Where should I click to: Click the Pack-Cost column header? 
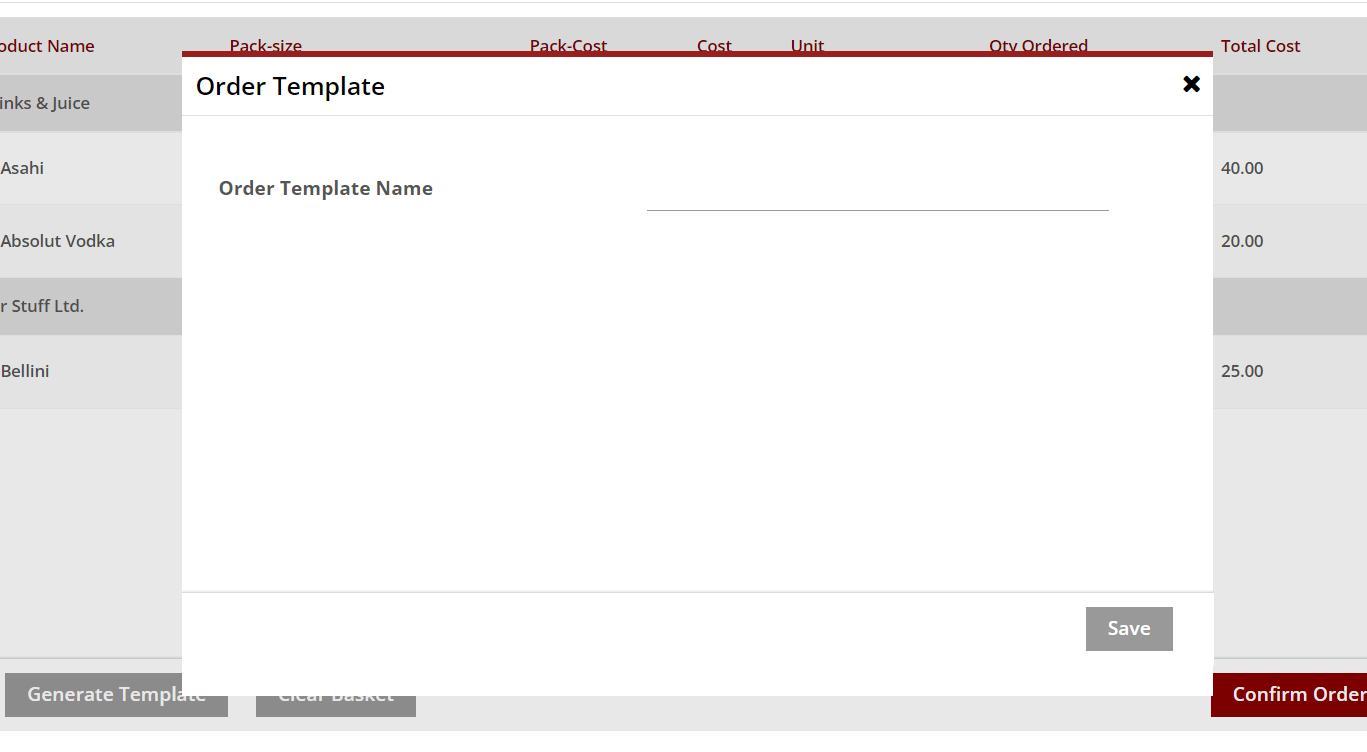coord(568,45)
